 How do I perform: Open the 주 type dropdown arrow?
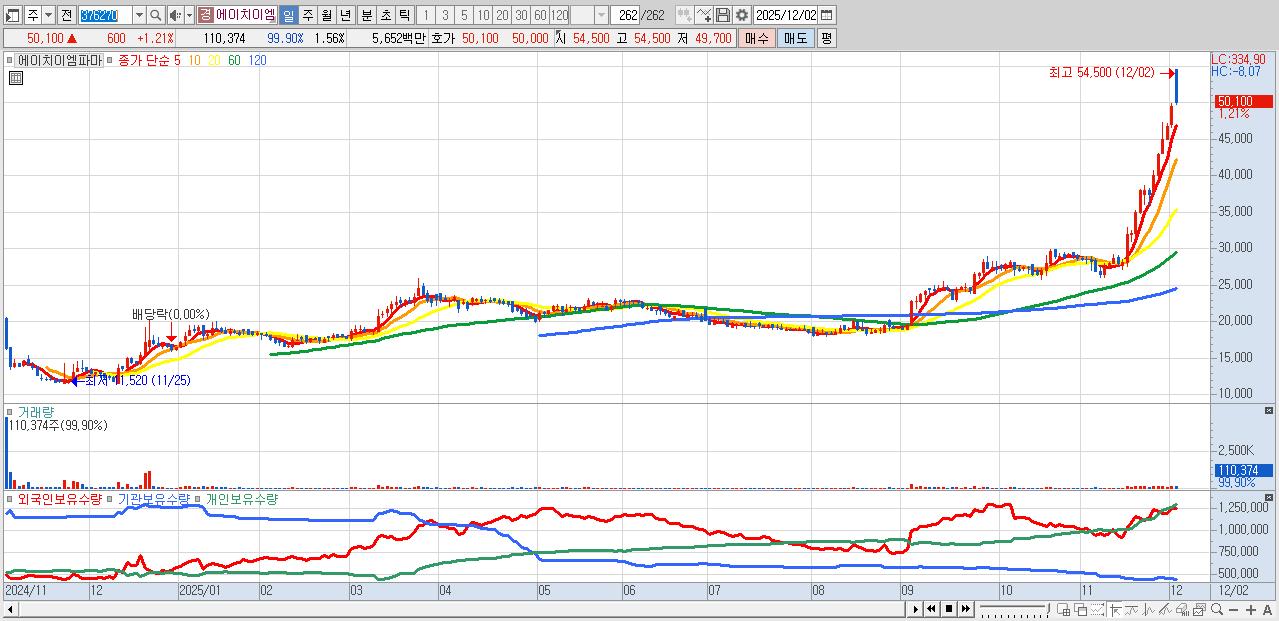(x=47, y=15)
